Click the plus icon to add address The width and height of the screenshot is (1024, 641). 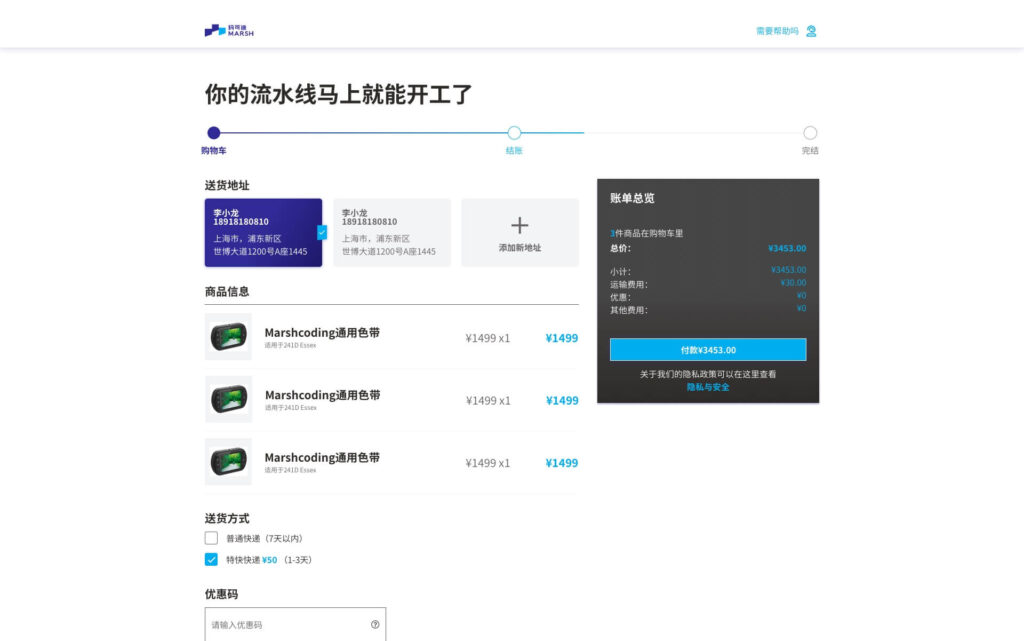click(520, 225)
